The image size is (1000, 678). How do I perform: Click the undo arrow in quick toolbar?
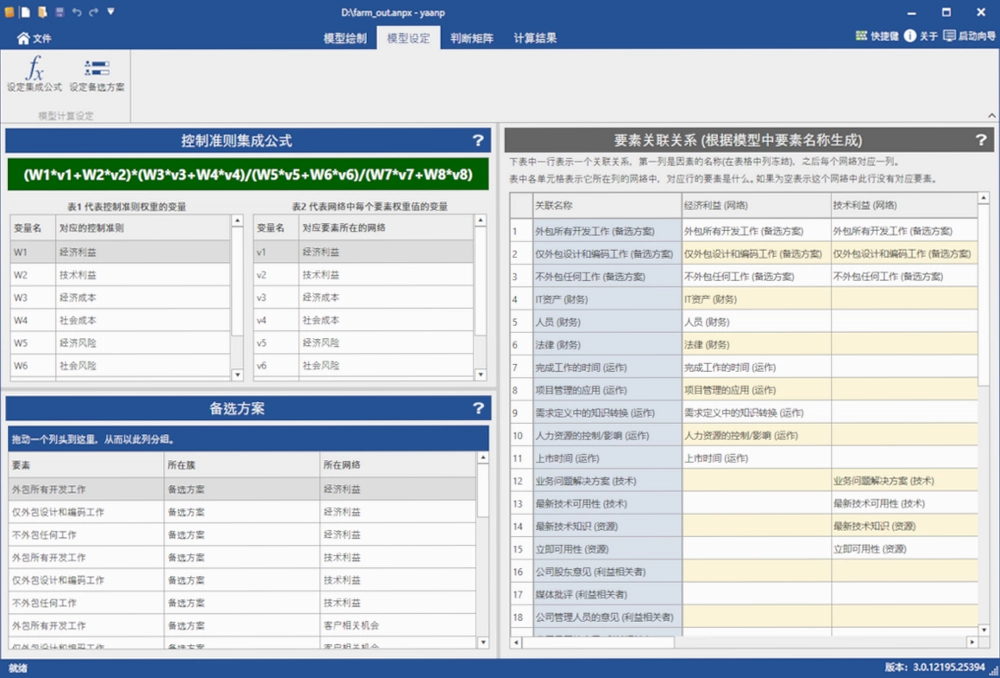(77, 12)
